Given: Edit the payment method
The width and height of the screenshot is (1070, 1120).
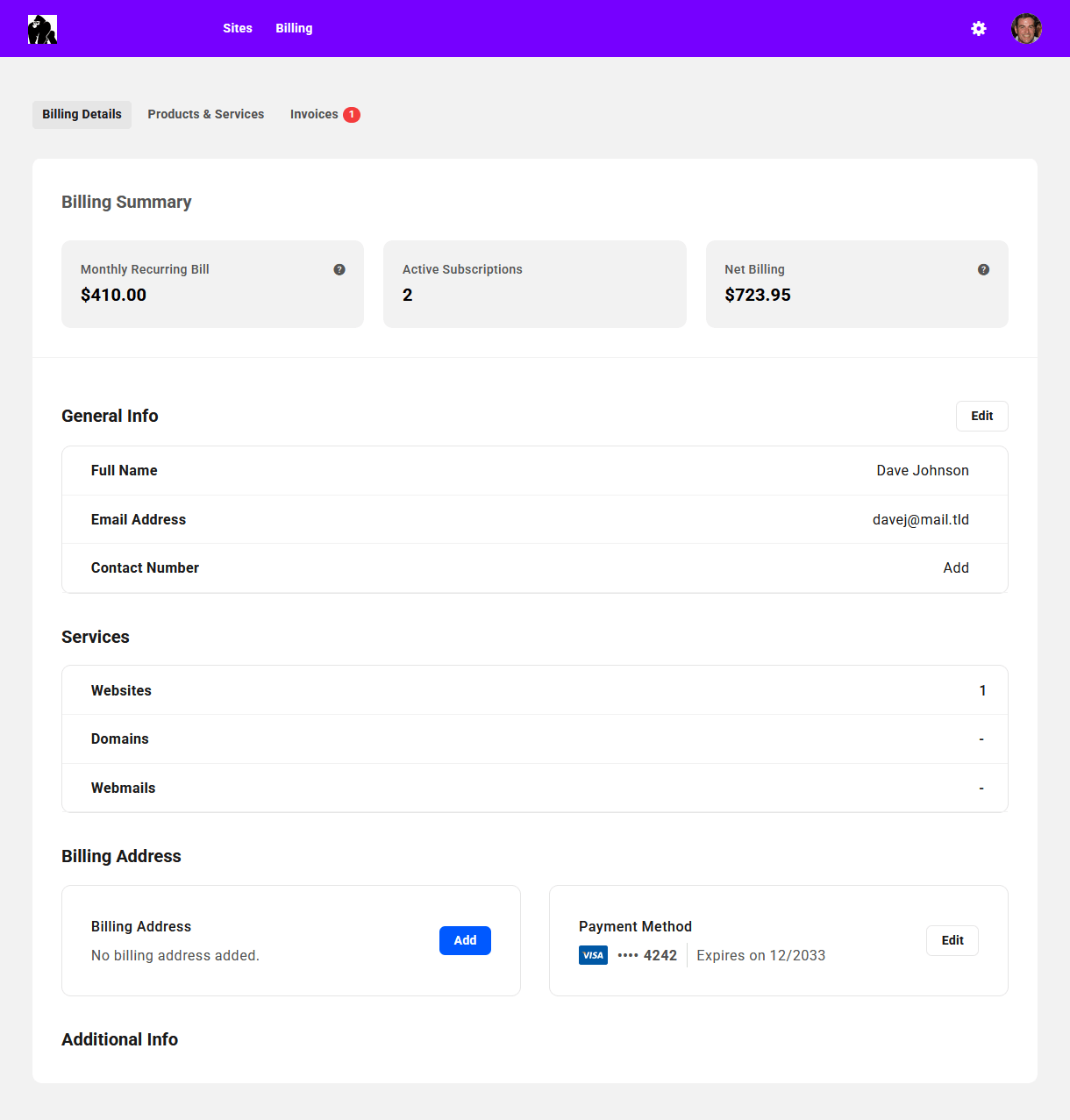Looking at the screenshot, I should point(952,940).
